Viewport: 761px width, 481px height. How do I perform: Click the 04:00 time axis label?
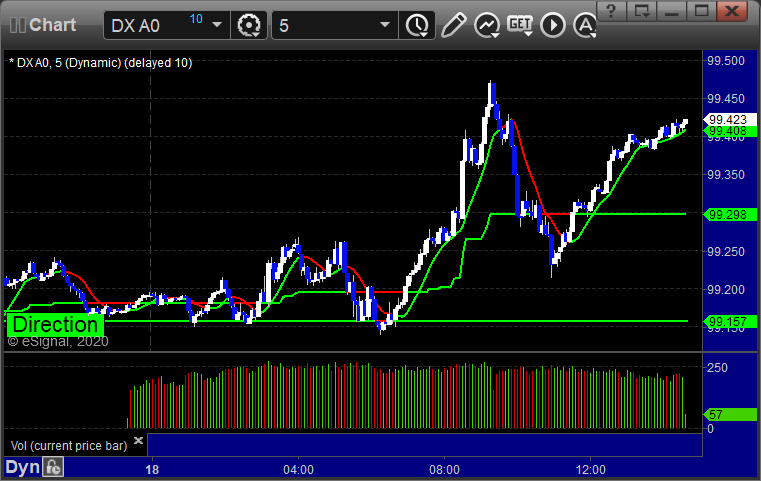click(298, 470)
